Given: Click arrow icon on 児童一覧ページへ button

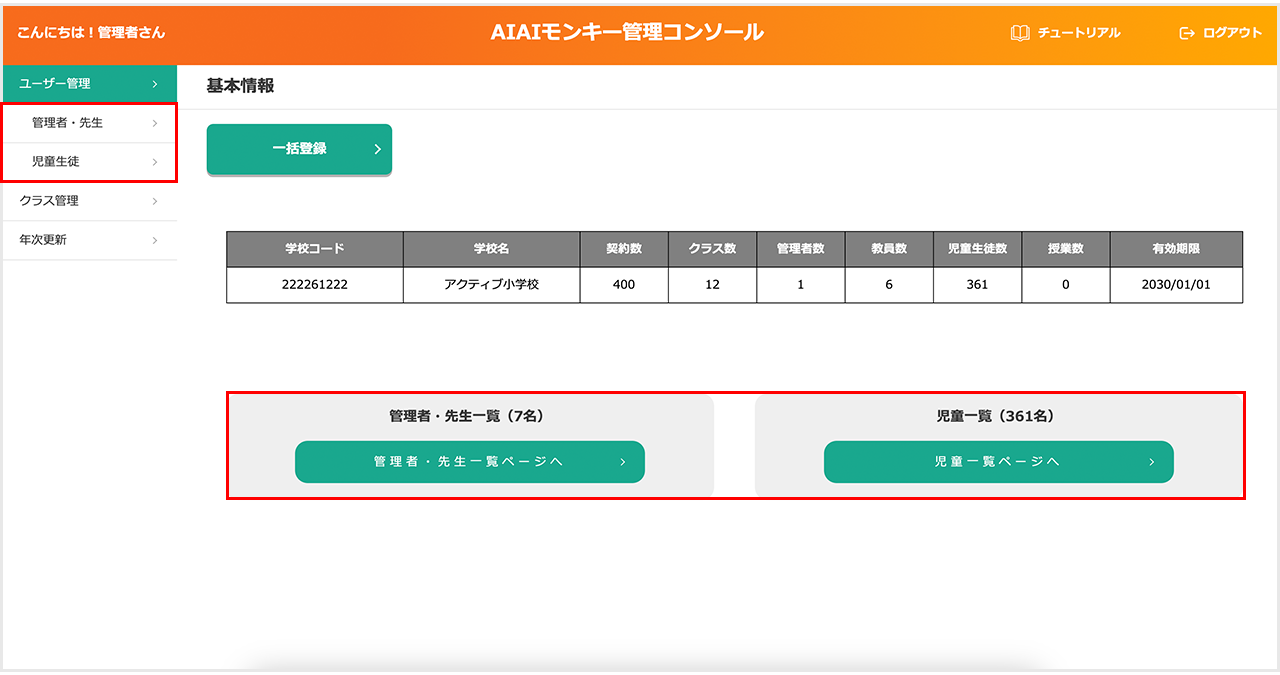Looking at the screenshot, I should click(x=1151, y=462).
